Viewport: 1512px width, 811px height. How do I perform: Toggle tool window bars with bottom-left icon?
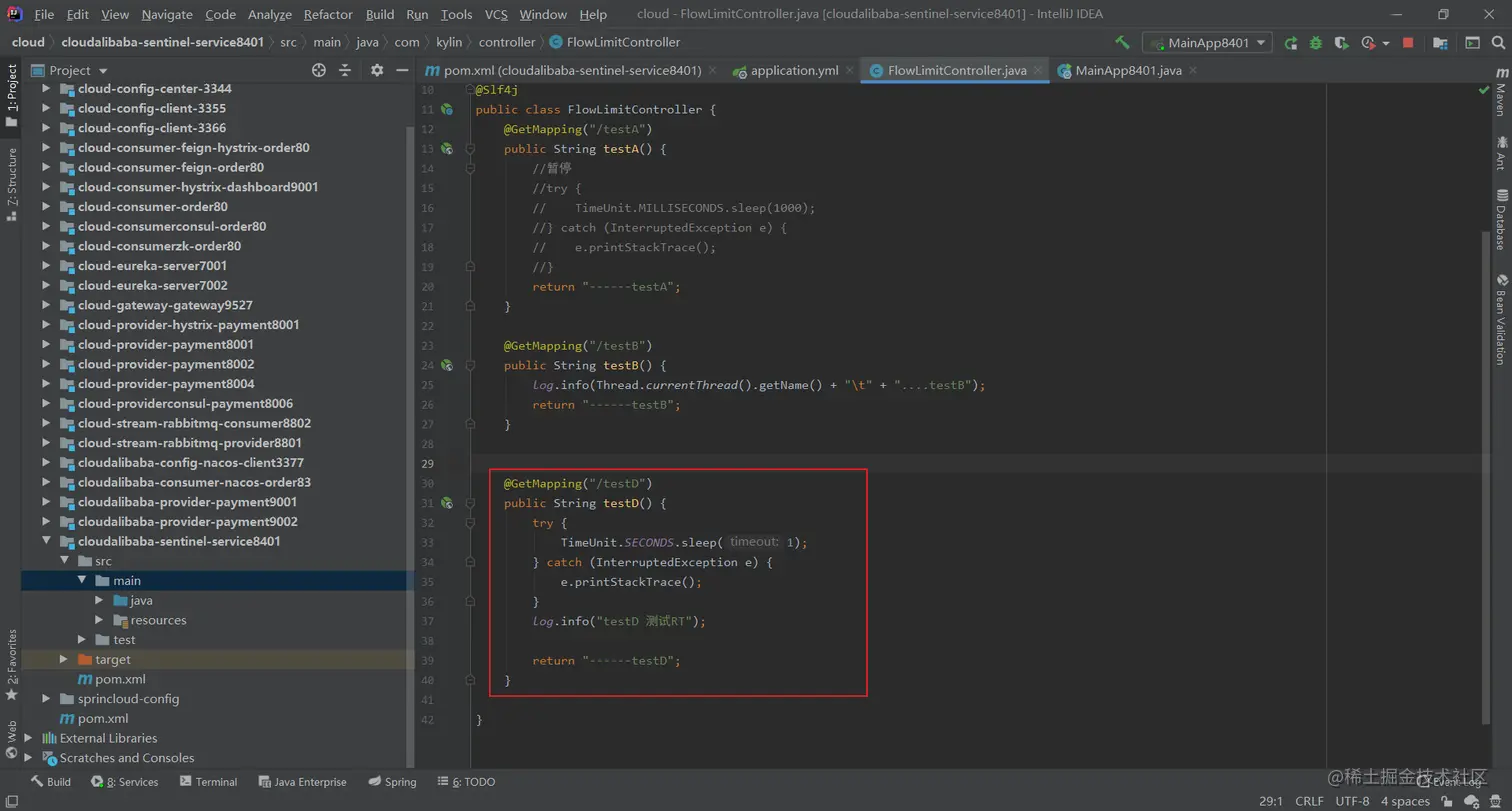(x=10, y=801)
